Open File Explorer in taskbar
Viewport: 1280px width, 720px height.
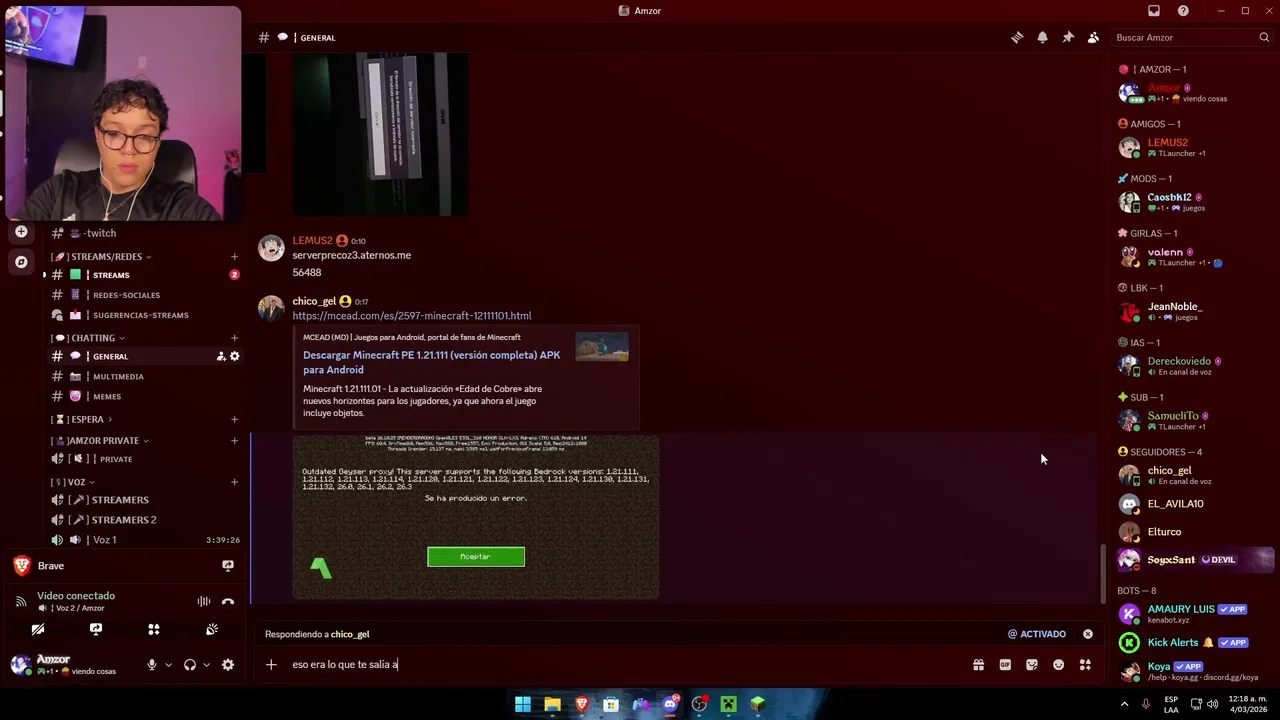[x=552, y=705]
